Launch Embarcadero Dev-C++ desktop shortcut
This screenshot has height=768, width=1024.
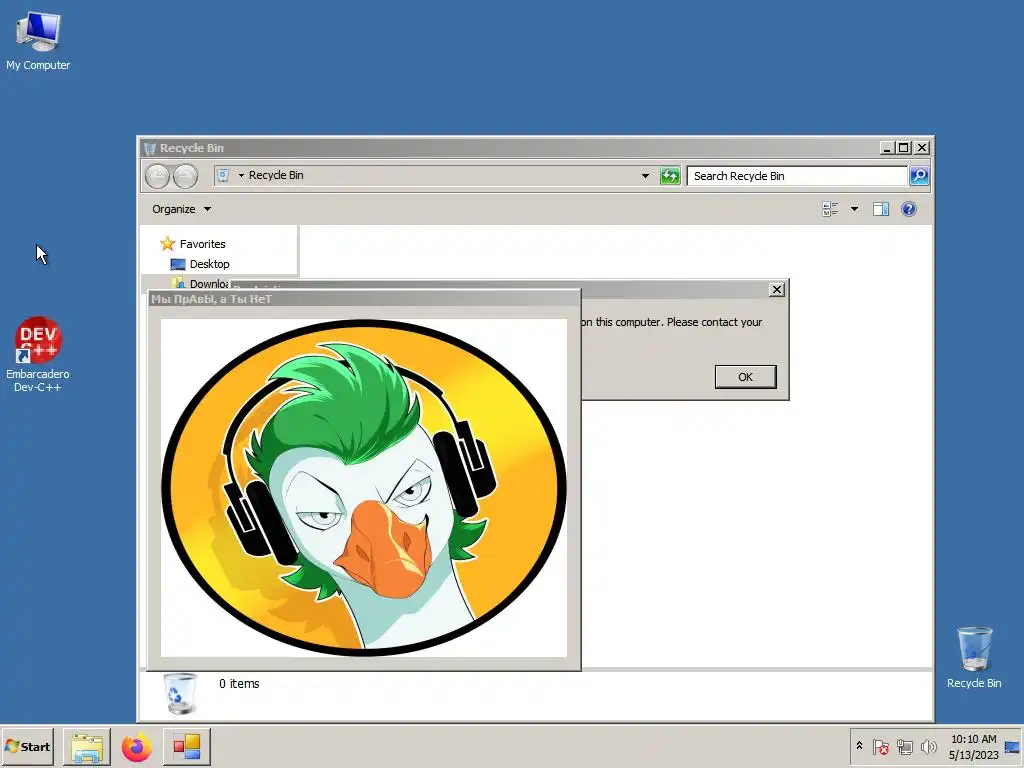pyautogui.click(x=38, y=354)
